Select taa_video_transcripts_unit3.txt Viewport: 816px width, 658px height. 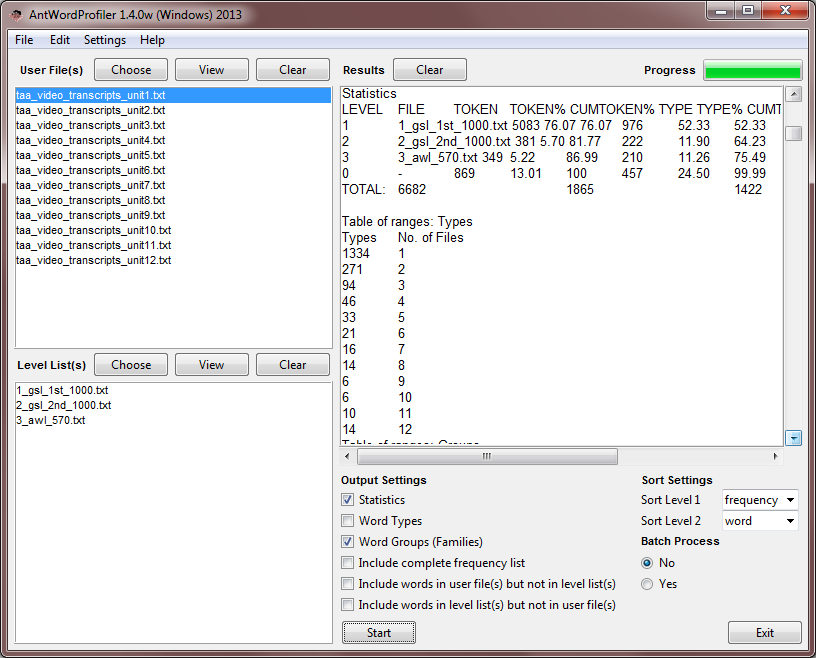173,125
